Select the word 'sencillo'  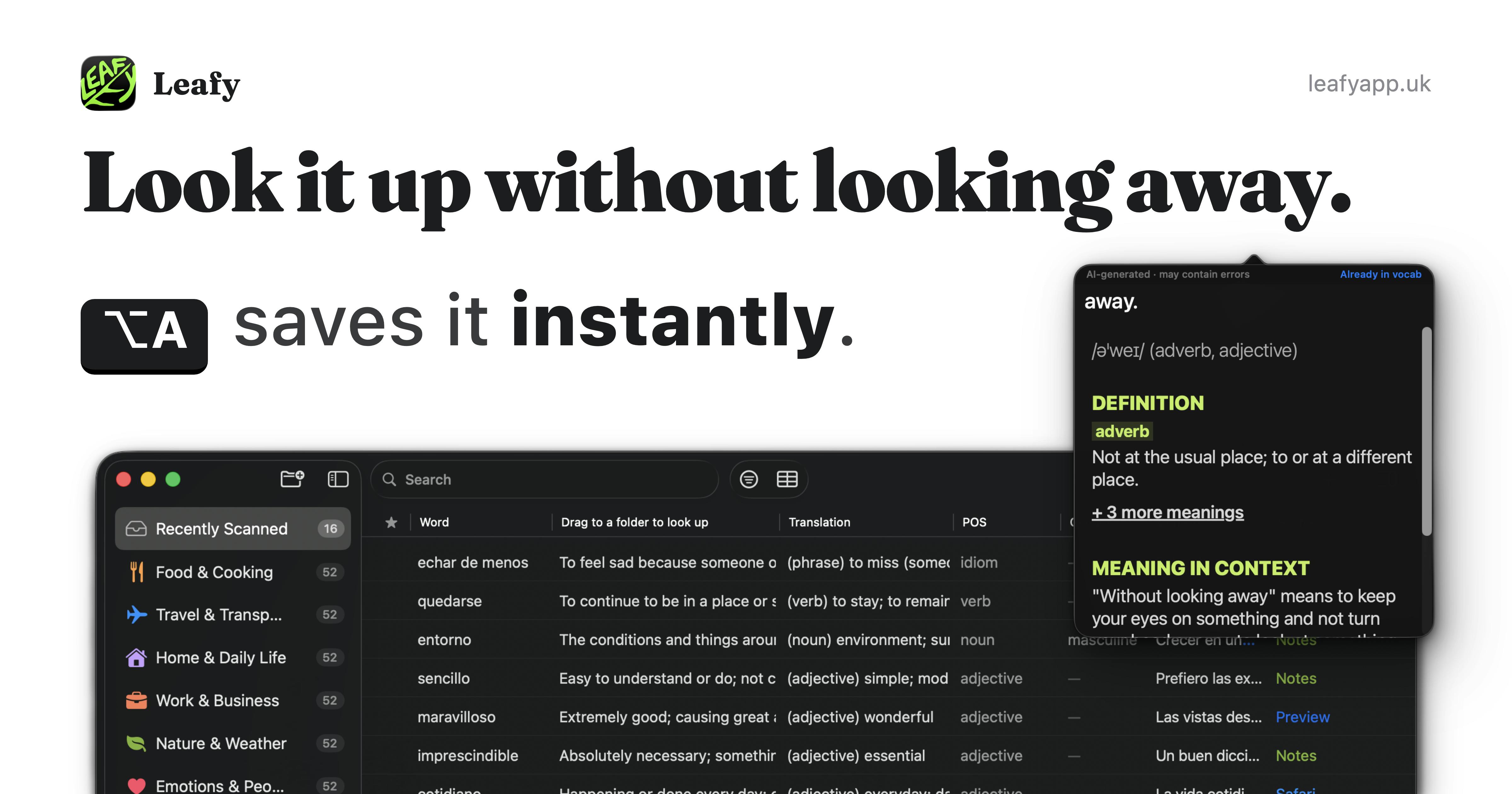444,678
